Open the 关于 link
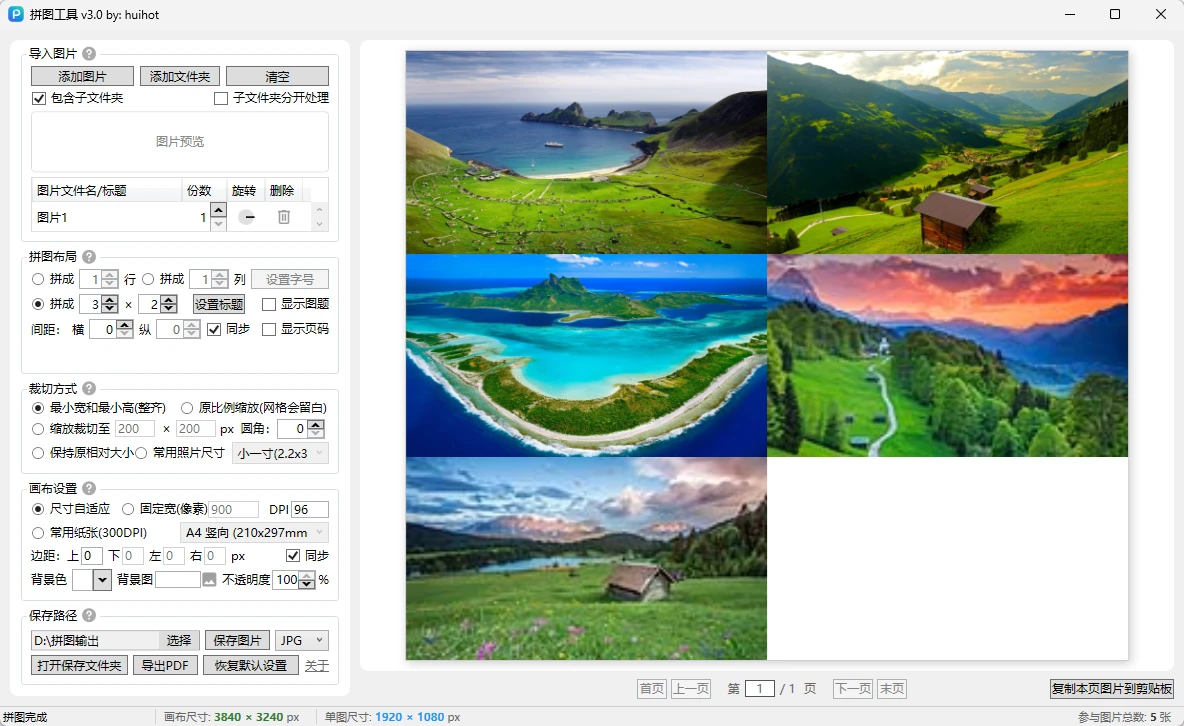This screenshot has height=726, width=1184. click(x=316, y=666)
